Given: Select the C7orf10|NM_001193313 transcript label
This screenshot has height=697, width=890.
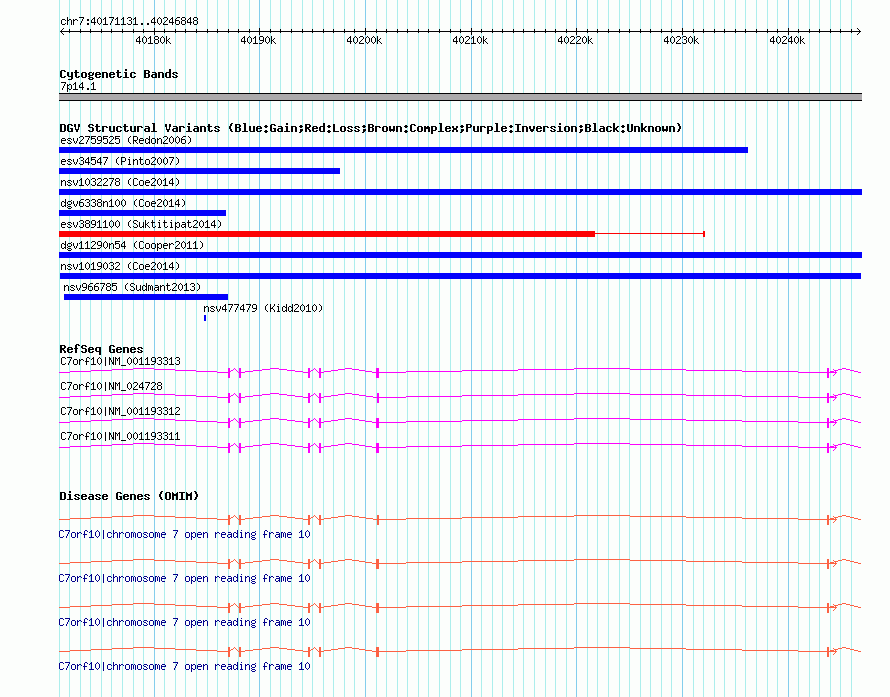Looking at the screenshot, I should (120, 362).
